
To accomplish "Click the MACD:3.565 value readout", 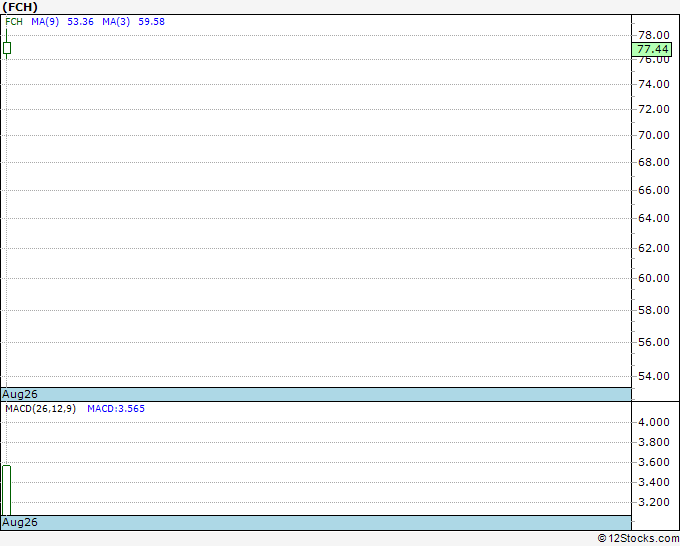I will [116, 409].
